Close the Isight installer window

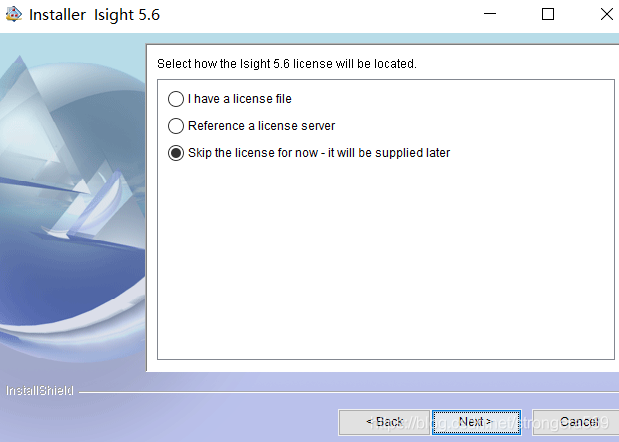pyautogui.click(x=606, y=14)
